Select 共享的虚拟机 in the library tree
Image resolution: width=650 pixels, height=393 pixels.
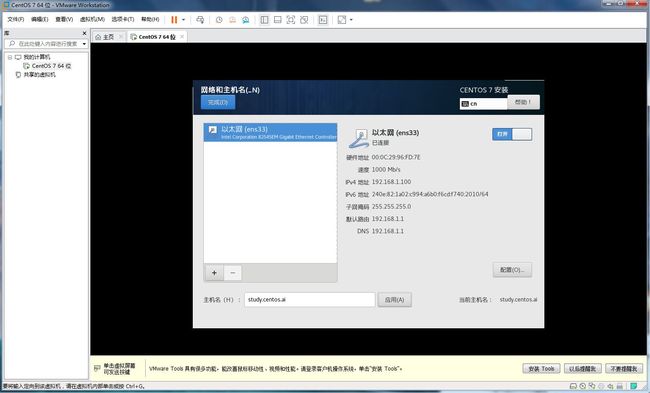pos(39,75)
